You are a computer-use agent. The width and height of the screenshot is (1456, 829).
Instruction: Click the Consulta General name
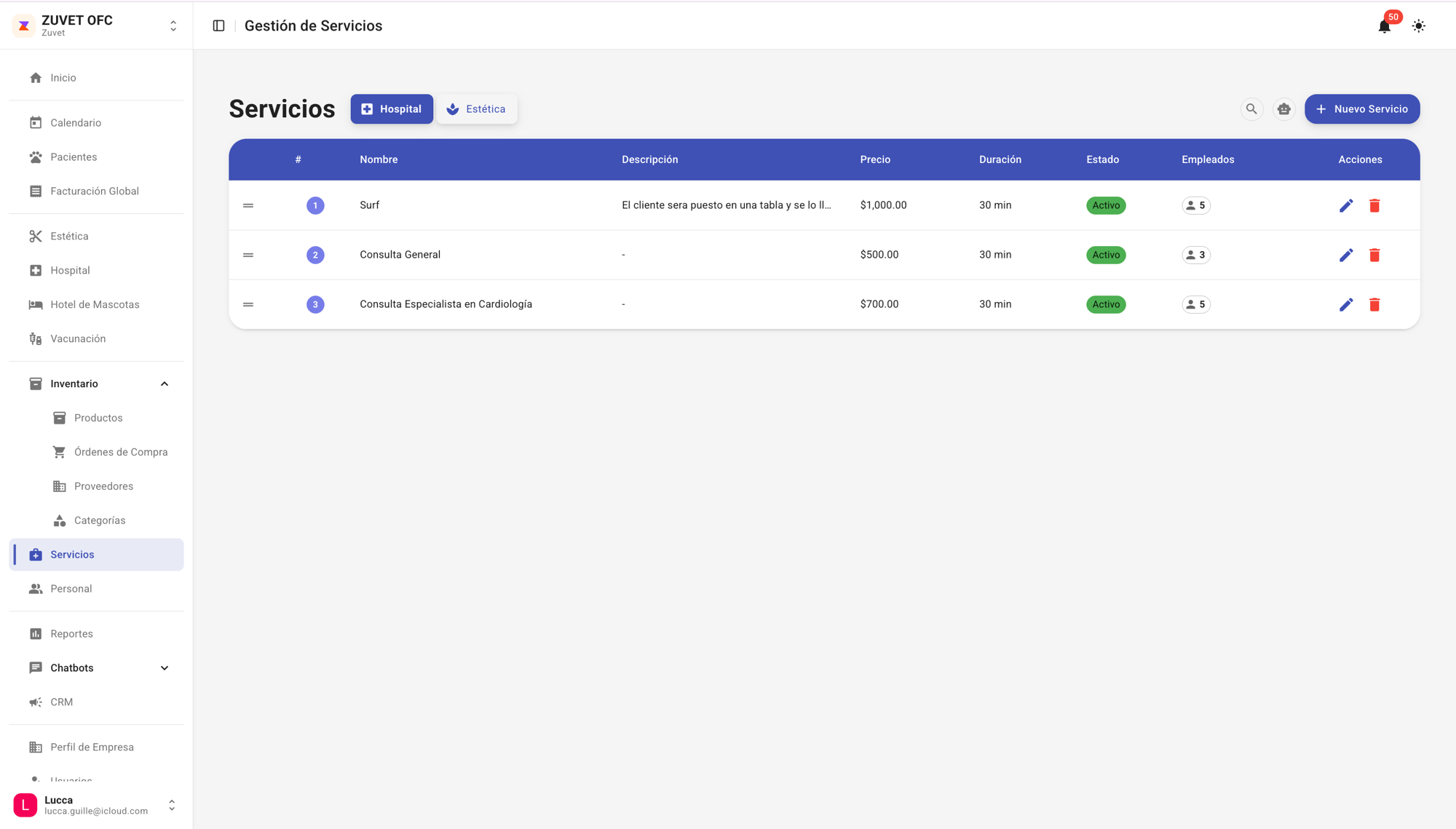400,255
